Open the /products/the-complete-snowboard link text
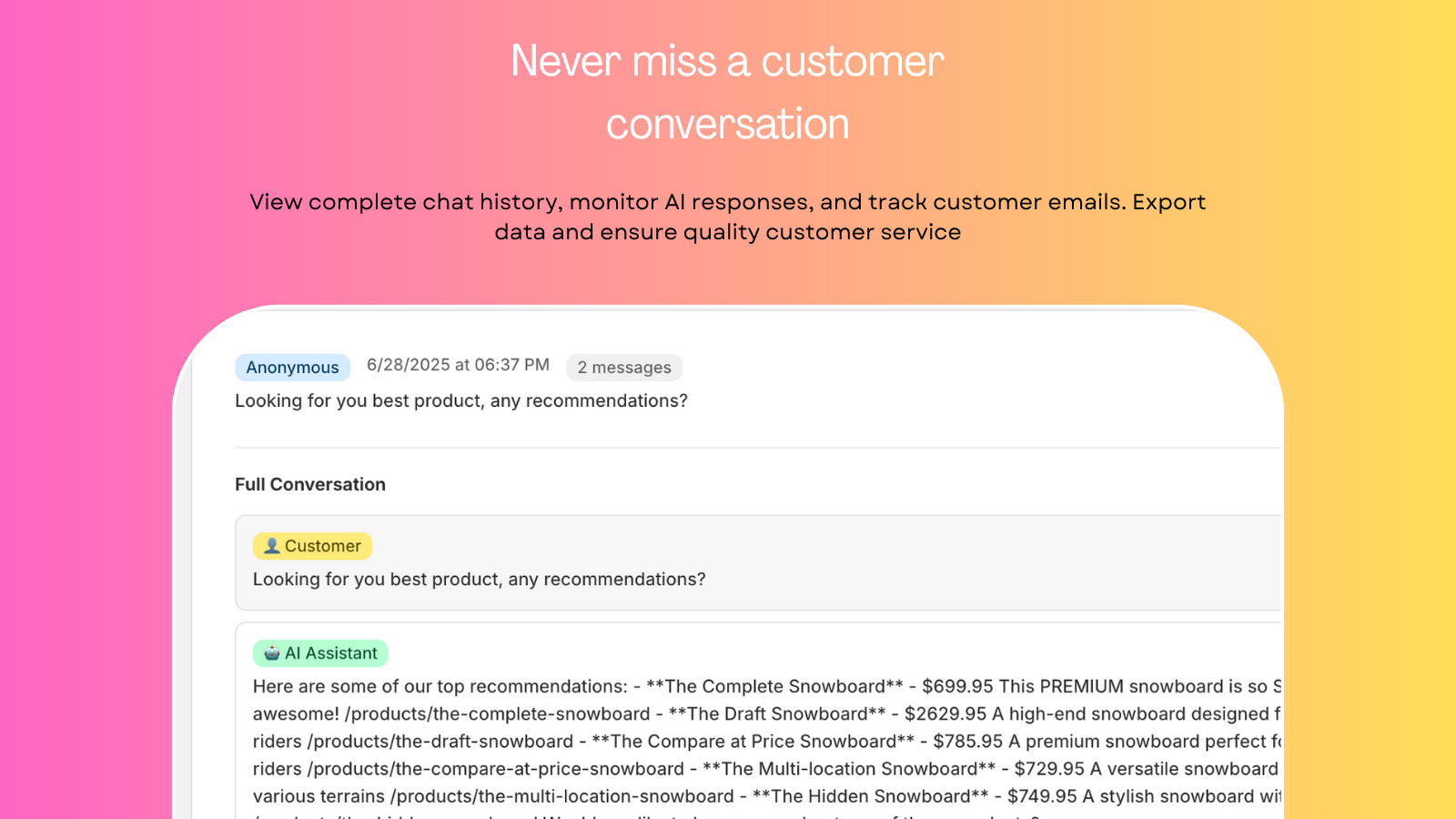1456x819 pixels. pyautogui.click(x=497, y=714)
